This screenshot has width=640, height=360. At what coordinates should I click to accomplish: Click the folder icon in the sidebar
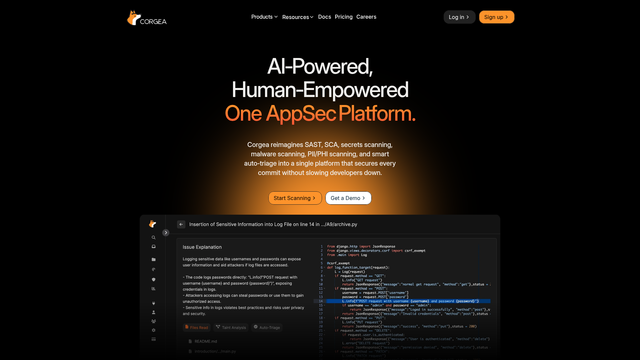coord(153,260)
